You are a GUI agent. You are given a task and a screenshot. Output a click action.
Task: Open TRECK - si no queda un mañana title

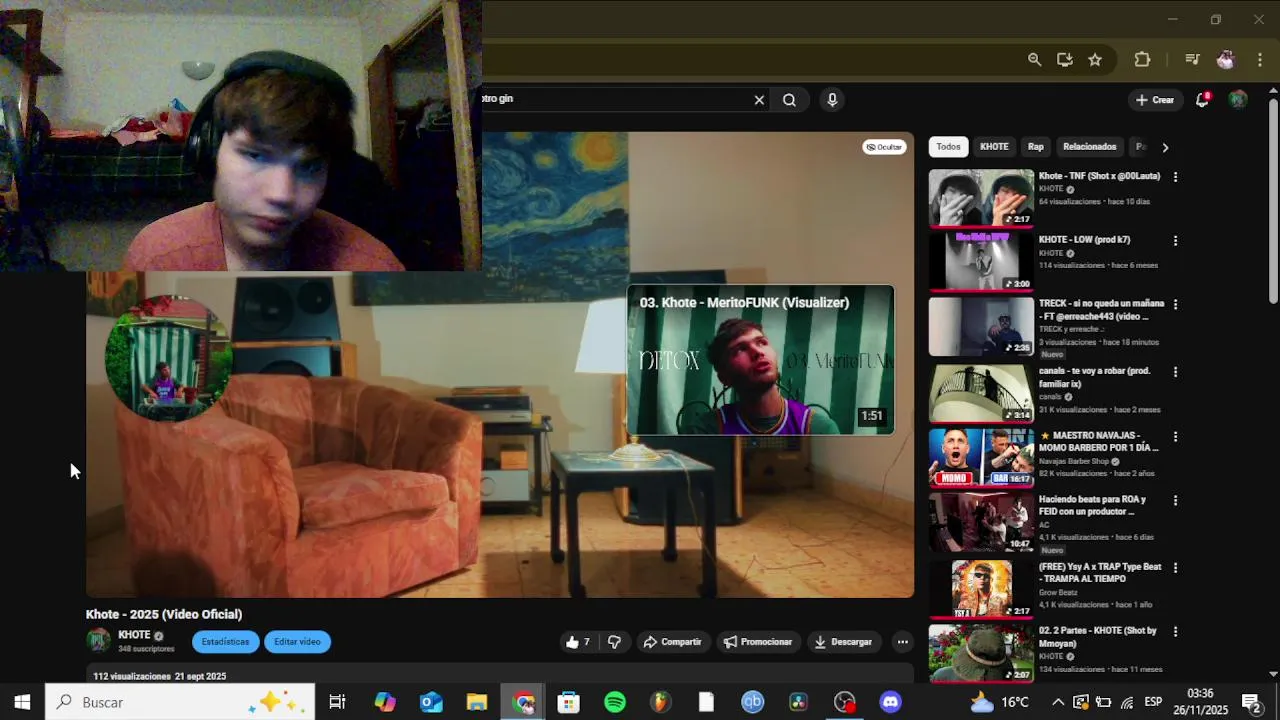pos(1101,310)
